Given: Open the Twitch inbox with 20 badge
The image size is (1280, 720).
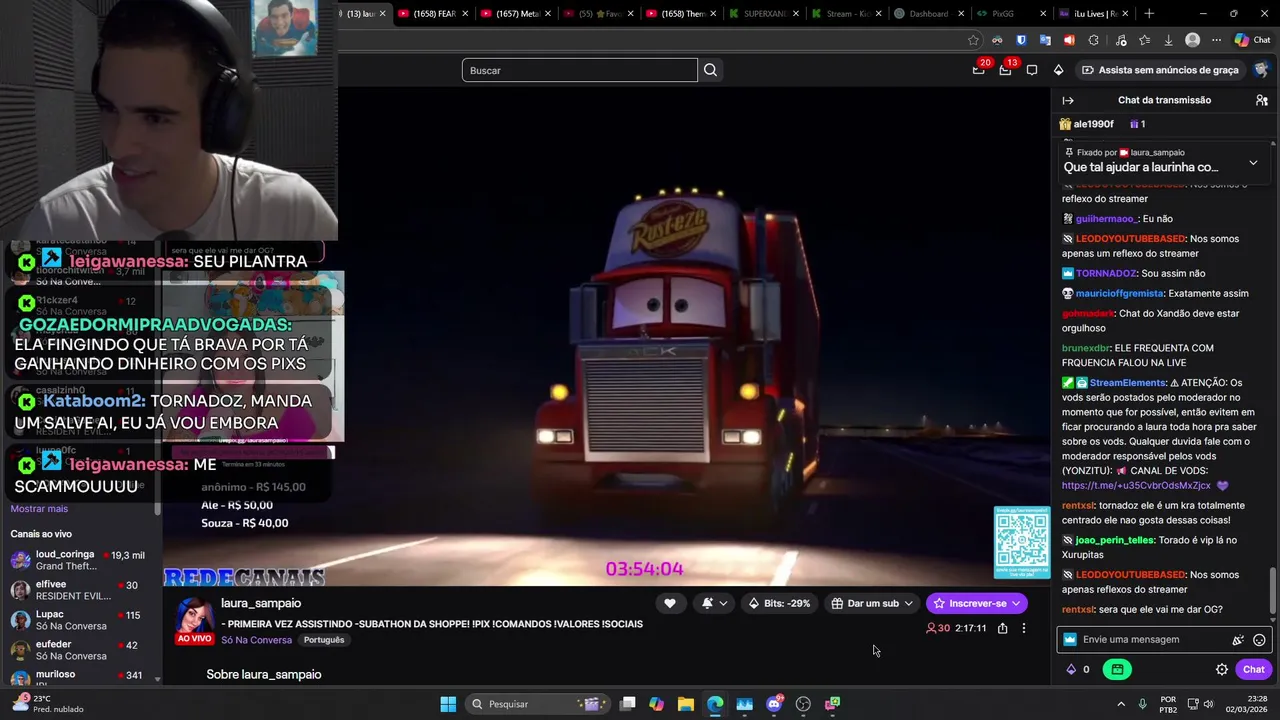Looking at the screenshot, I should [979, 70].
